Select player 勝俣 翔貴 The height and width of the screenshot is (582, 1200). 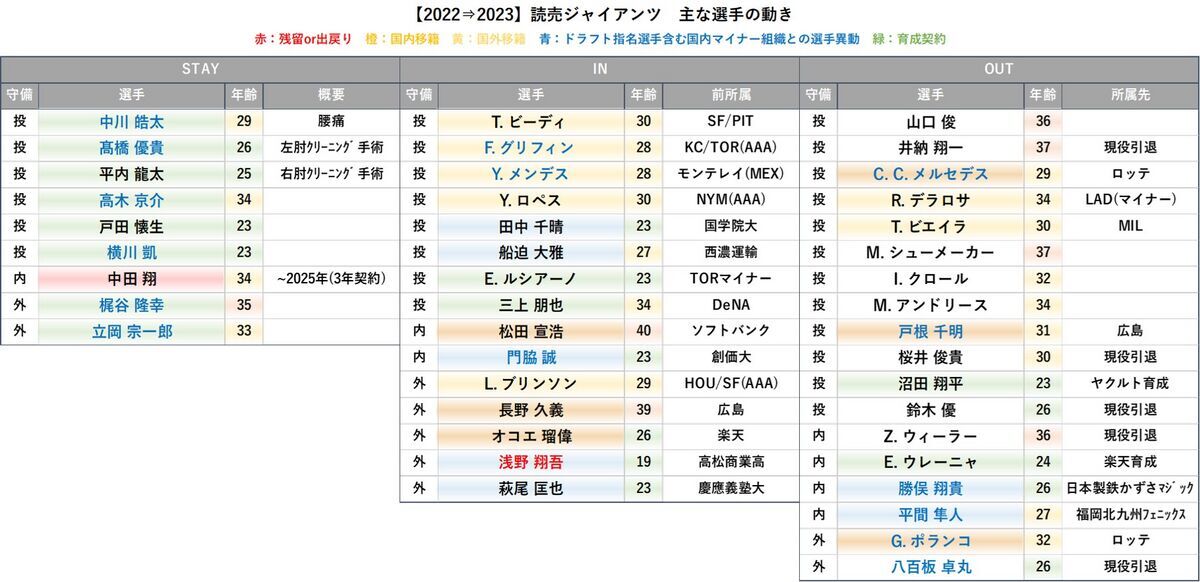click(x=930, y=488)
